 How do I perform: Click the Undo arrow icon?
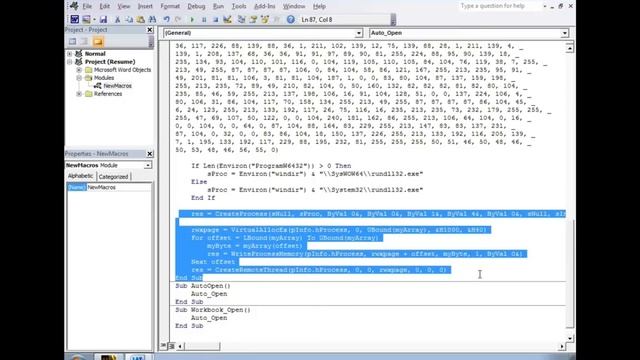coord(167,19)
